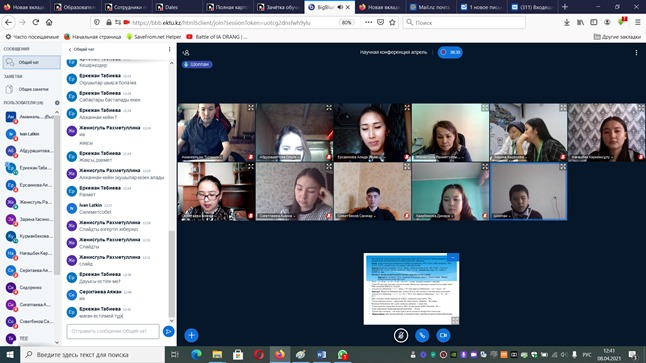Send the chat message arrow button
Viewport: 646px width, 363px height.
point(168,331)
